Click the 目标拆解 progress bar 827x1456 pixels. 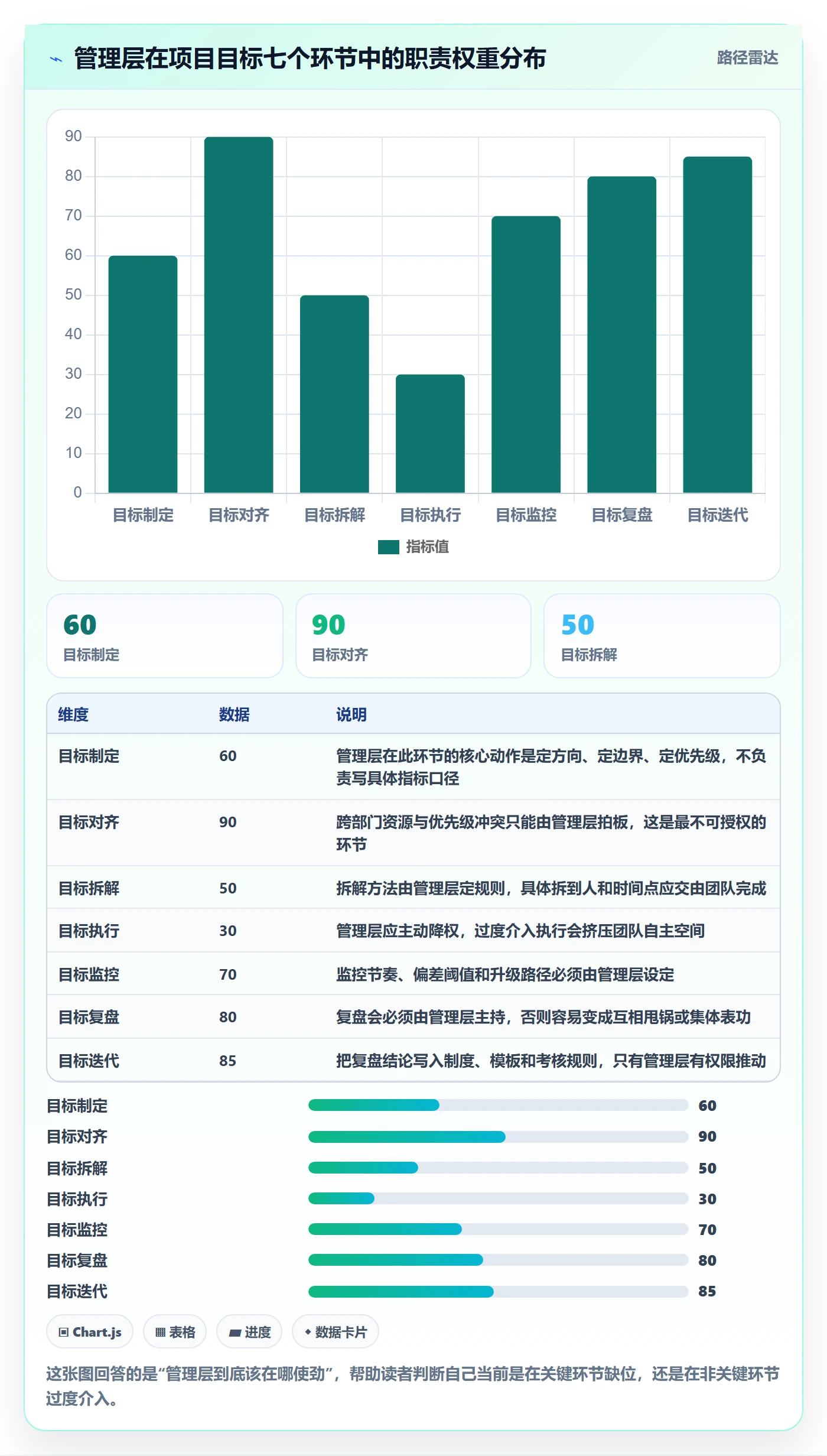coord(498,1168)
